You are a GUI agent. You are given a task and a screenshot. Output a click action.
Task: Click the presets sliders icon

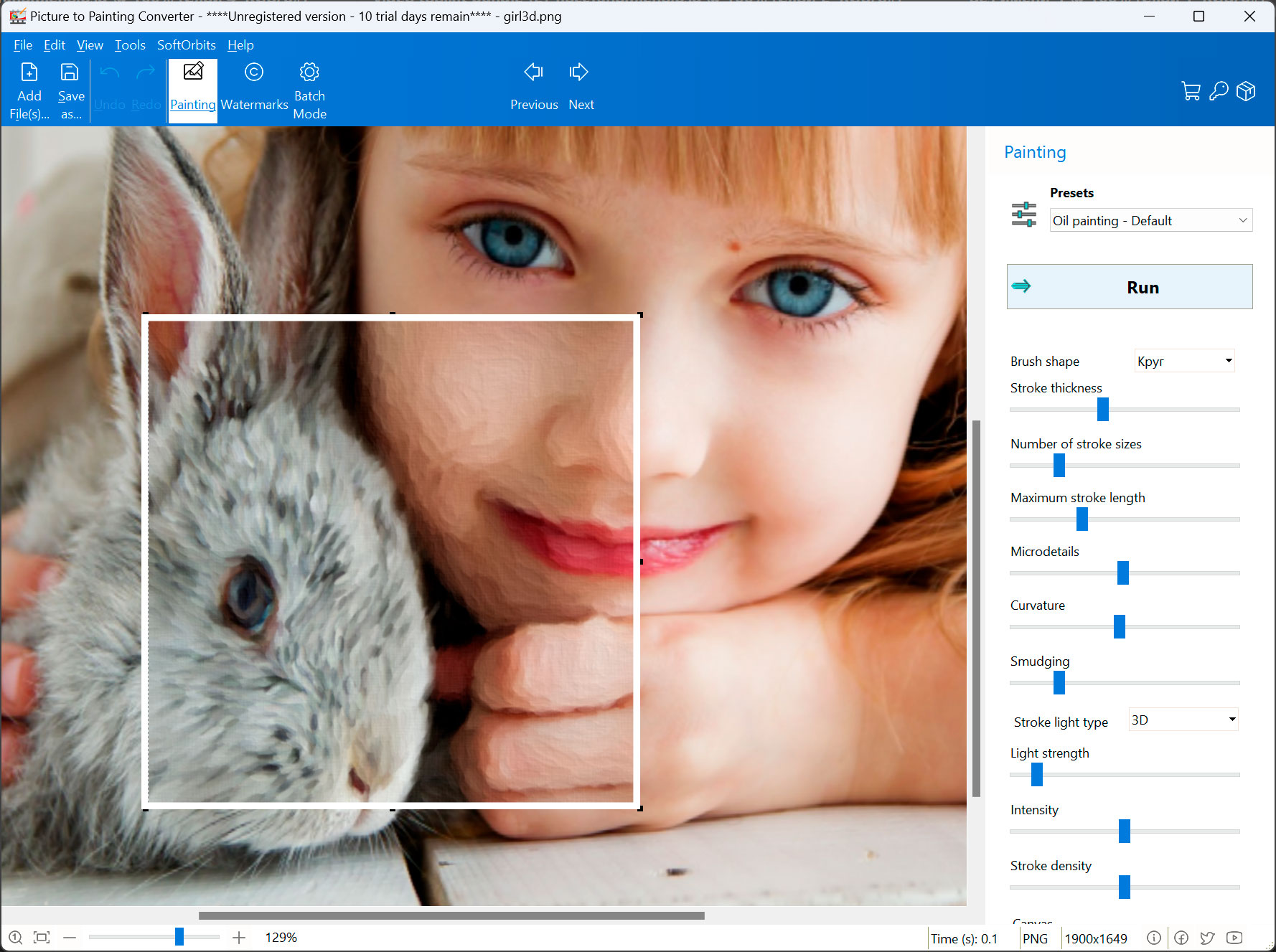pos(1024,215)
